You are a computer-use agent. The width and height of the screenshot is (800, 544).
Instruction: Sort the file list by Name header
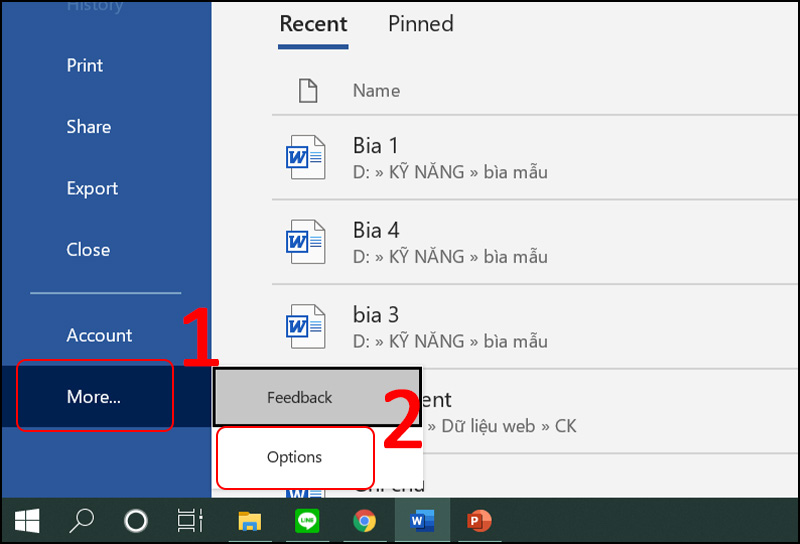376,91
